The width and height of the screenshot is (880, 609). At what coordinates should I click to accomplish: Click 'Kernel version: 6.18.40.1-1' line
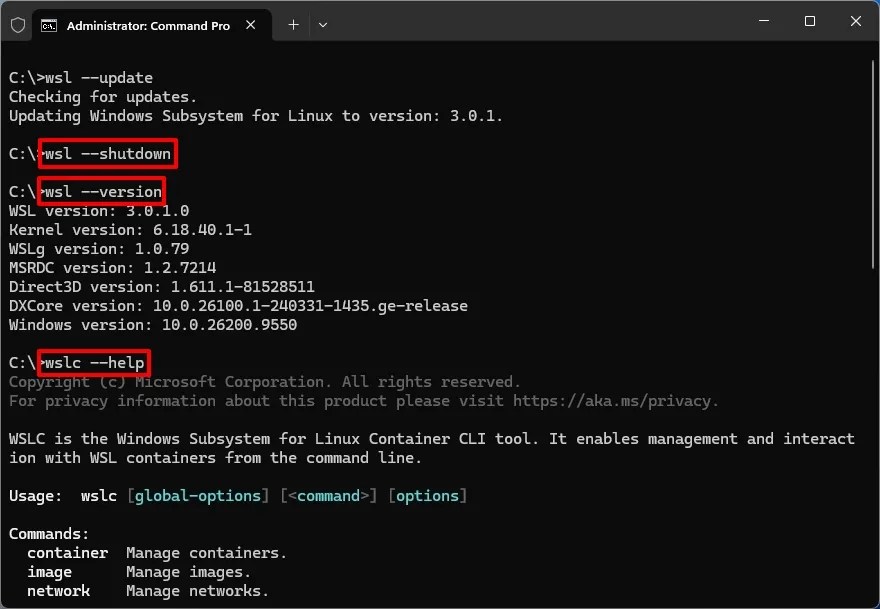pos(130,230)
